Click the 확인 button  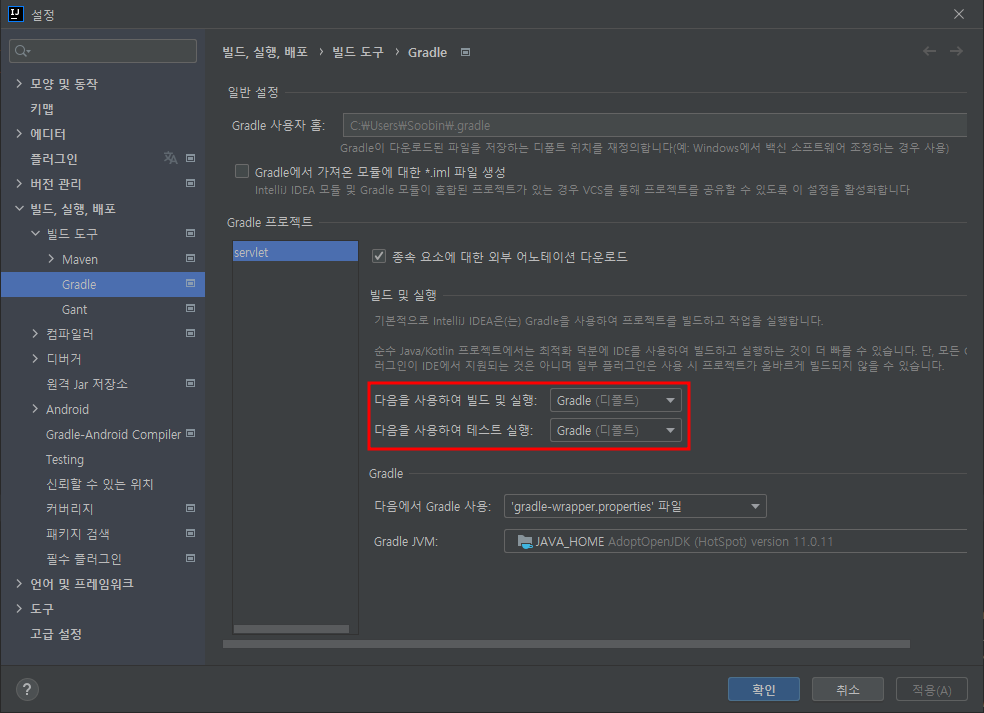[x=764, y=690]
